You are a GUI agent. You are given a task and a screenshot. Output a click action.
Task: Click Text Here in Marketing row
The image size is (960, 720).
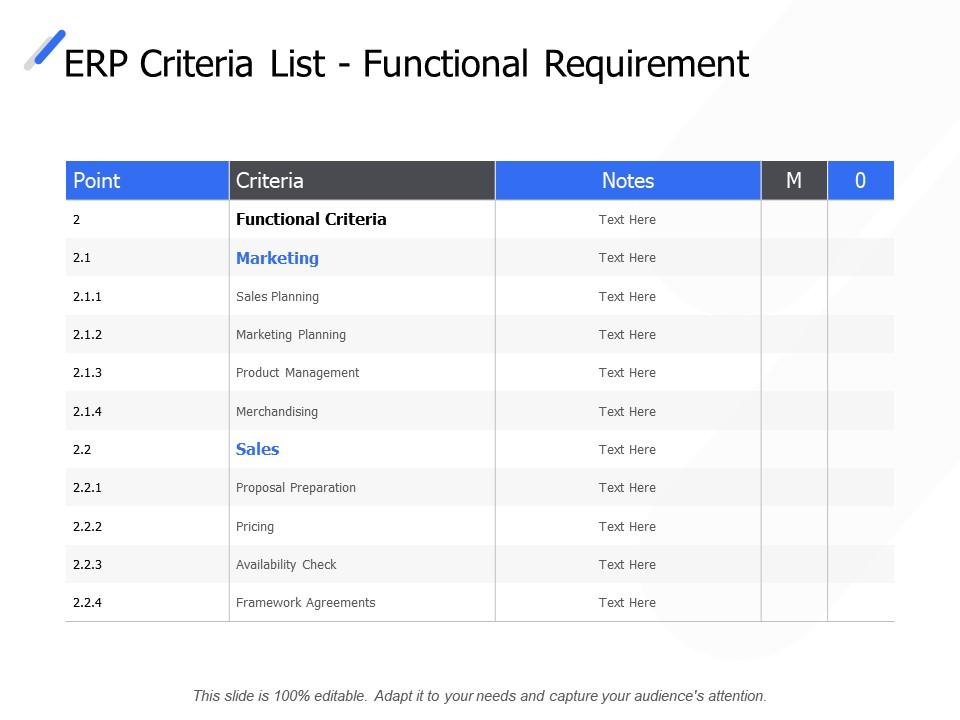[627, 258]
